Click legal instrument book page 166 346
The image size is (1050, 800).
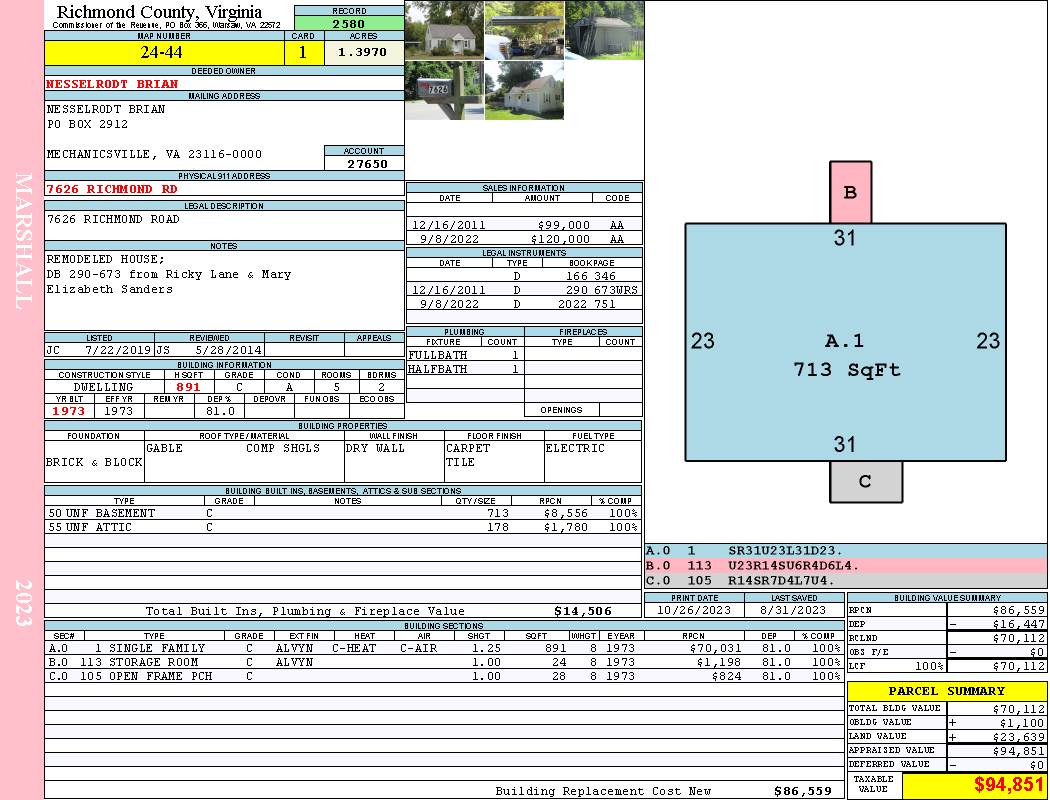[591, 276]
